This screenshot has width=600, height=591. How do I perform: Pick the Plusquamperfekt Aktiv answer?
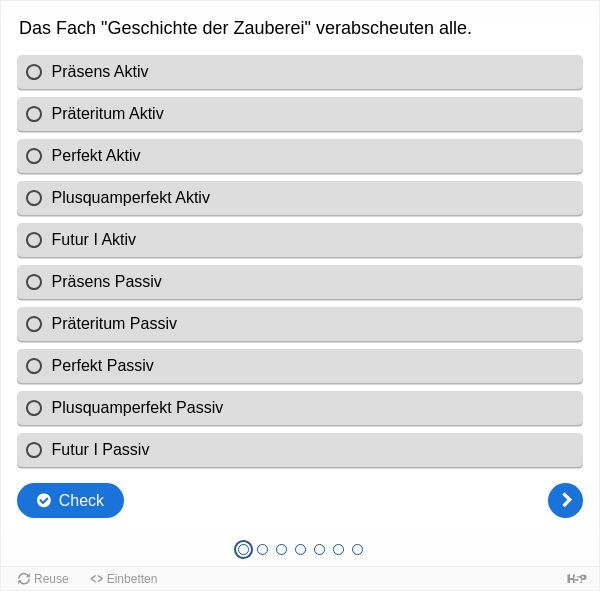pyautogui.click(x=300, y=198)
